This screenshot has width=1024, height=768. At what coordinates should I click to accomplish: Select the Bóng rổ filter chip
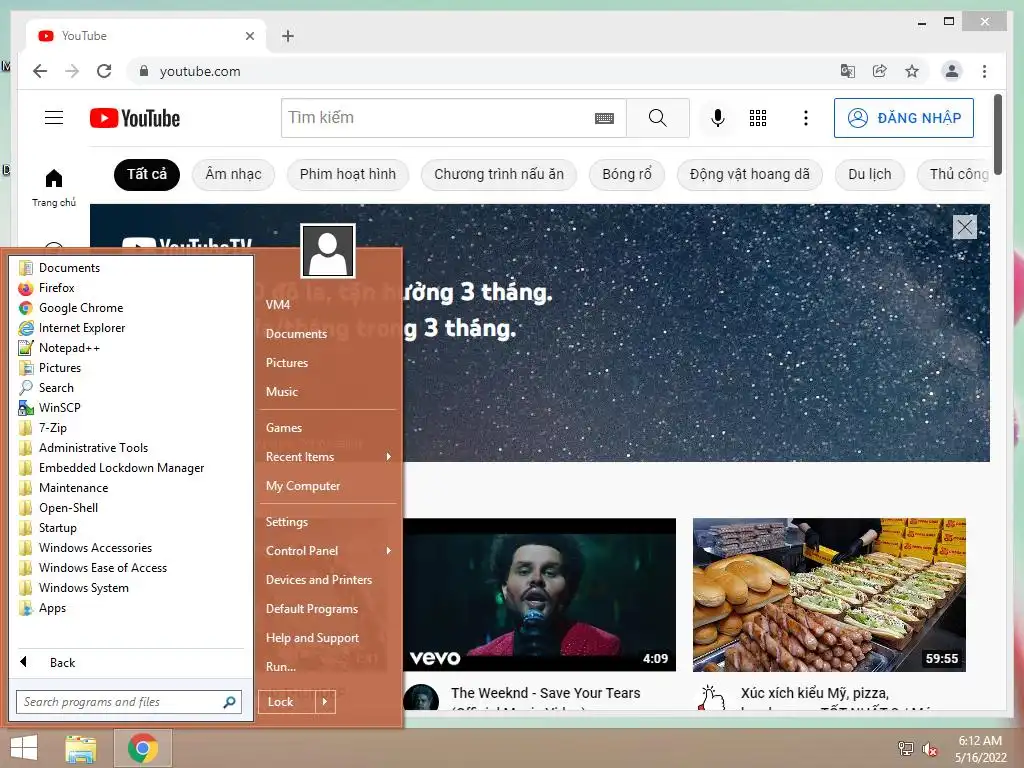(627, 174)
